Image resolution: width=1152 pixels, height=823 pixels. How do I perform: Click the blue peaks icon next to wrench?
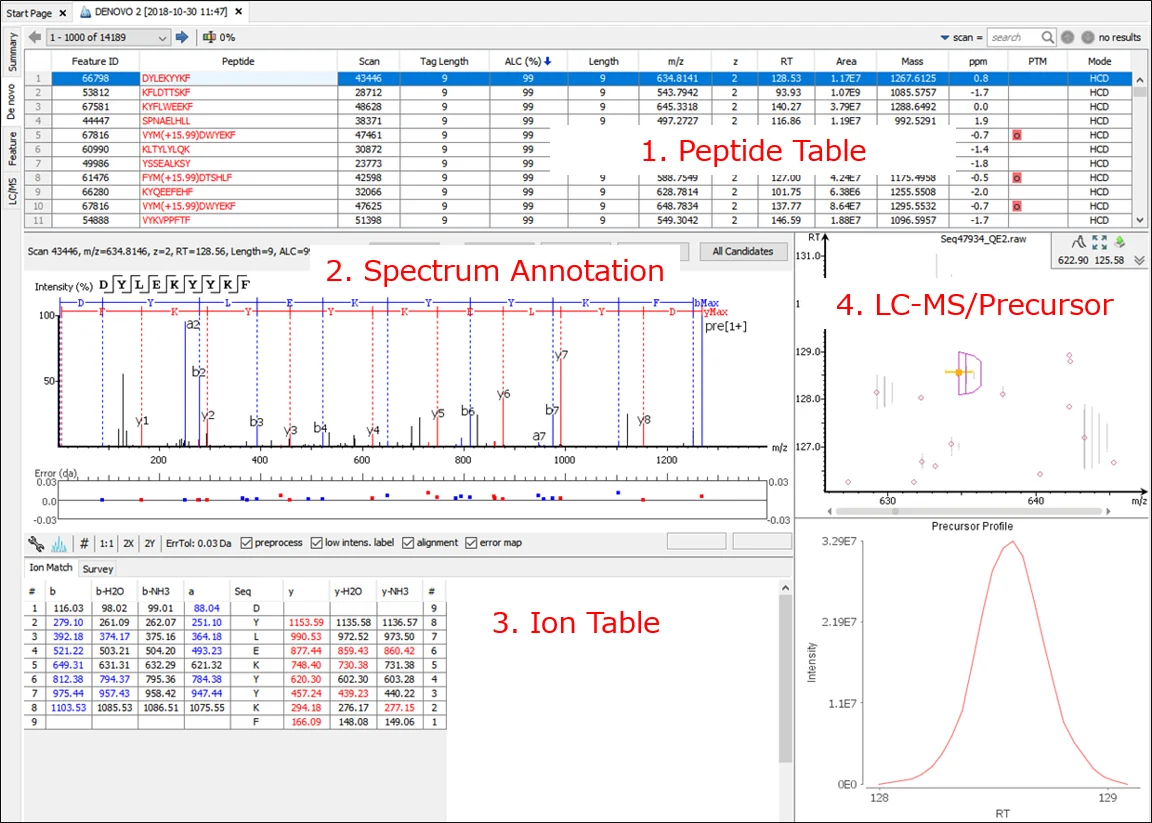pos(60,543)
